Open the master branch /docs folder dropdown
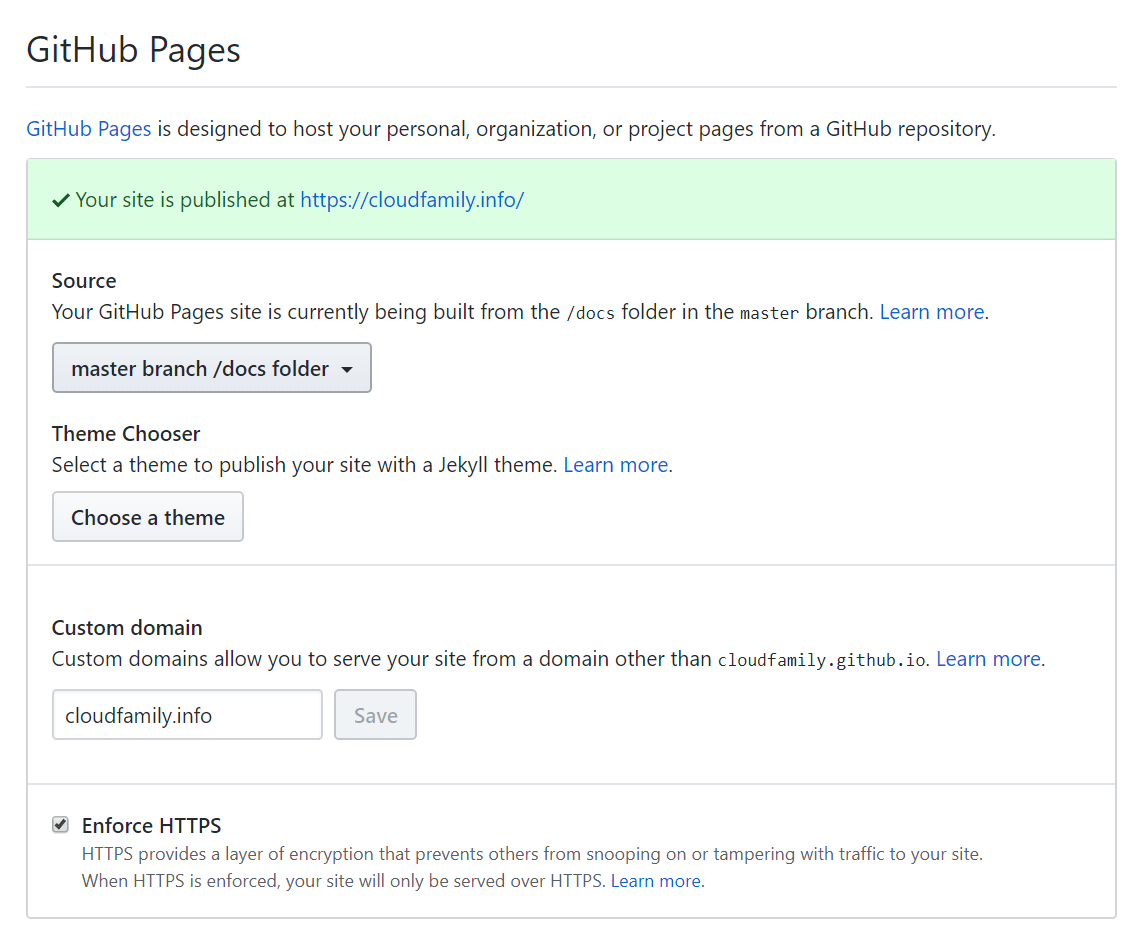Image resolution: width=1144 pixels, height=940 pixels. point(212,368)
